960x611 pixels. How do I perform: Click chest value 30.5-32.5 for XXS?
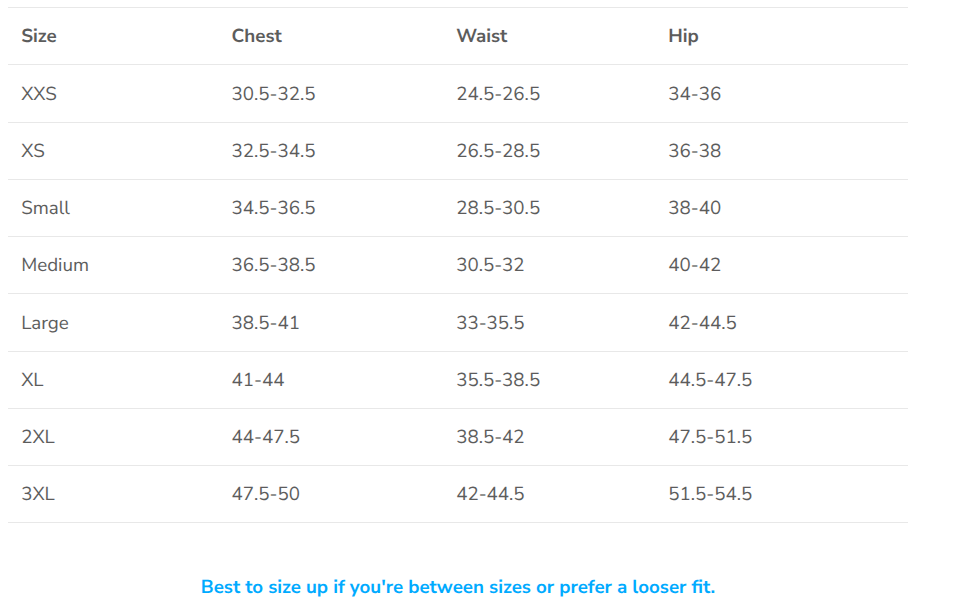point(274,94)
